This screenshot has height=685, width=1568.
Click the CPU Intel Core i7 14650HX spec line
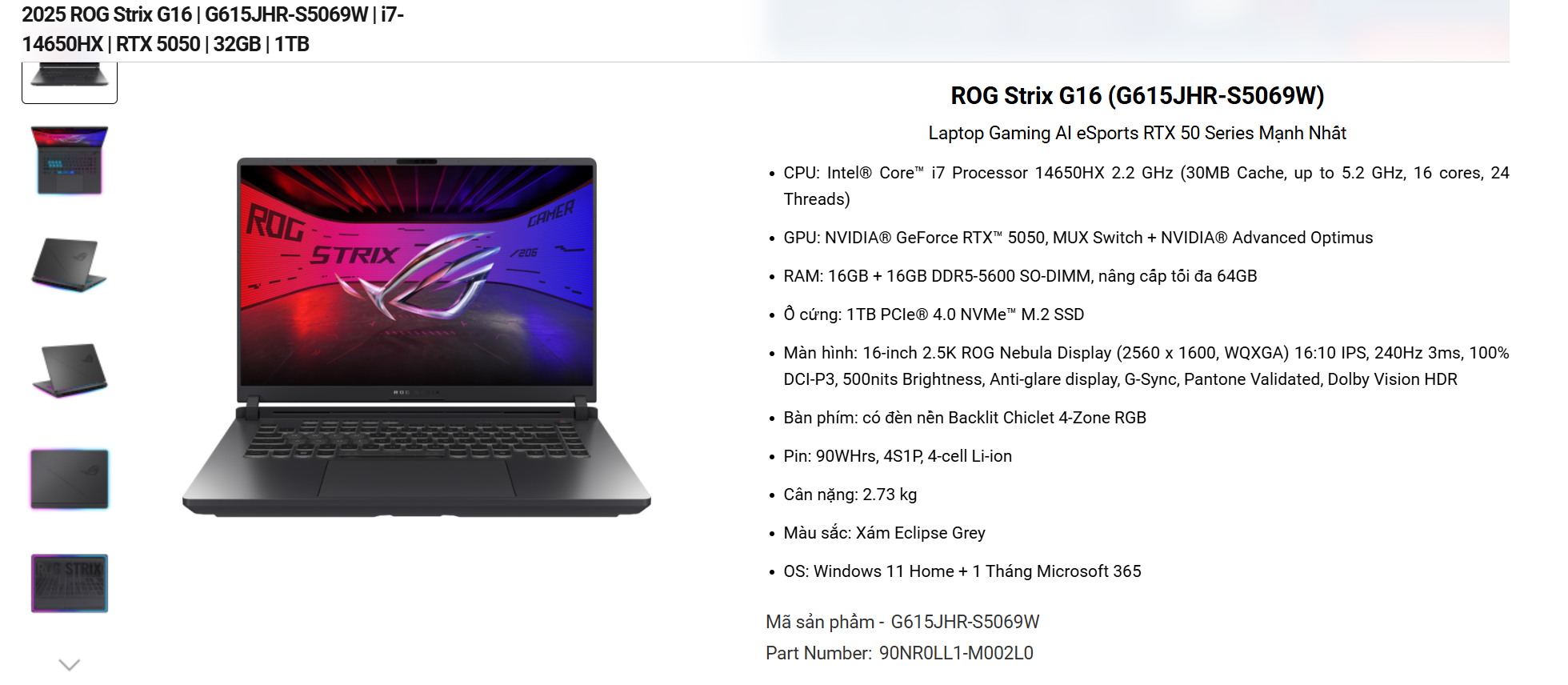(1146, 186)
